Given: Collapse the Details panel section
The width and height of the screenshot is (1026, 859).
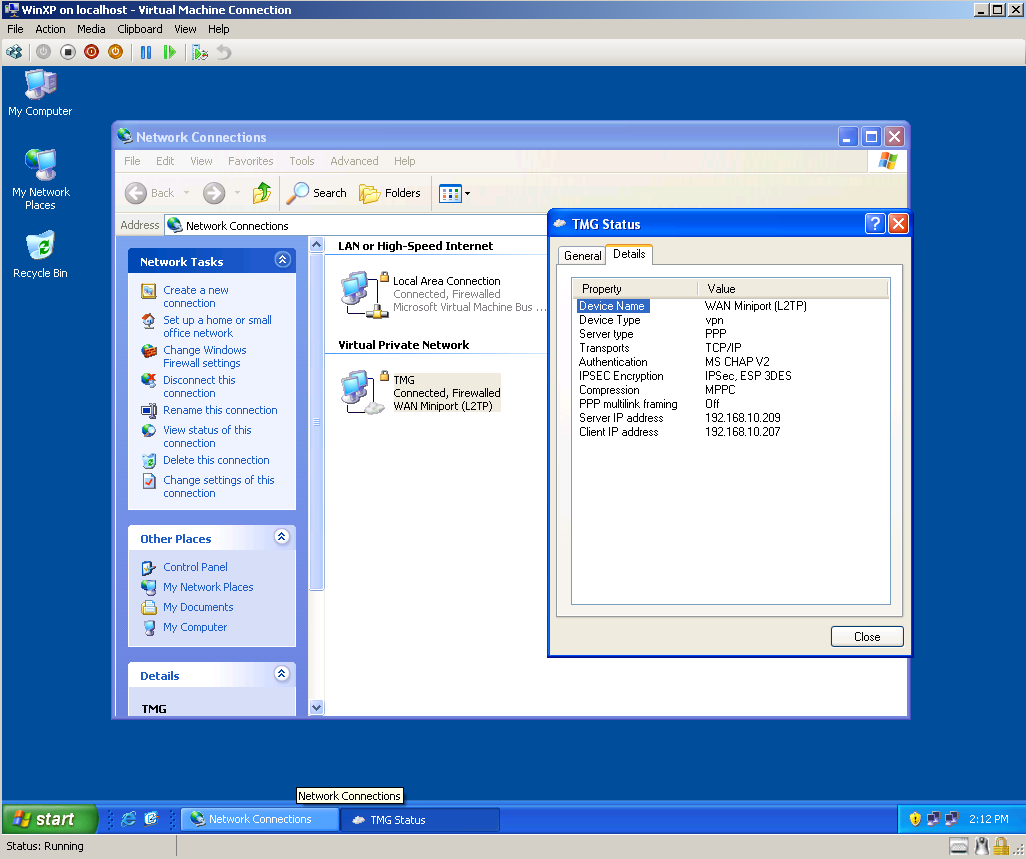Looking at the screenshot, I should [x=282, y=674].
